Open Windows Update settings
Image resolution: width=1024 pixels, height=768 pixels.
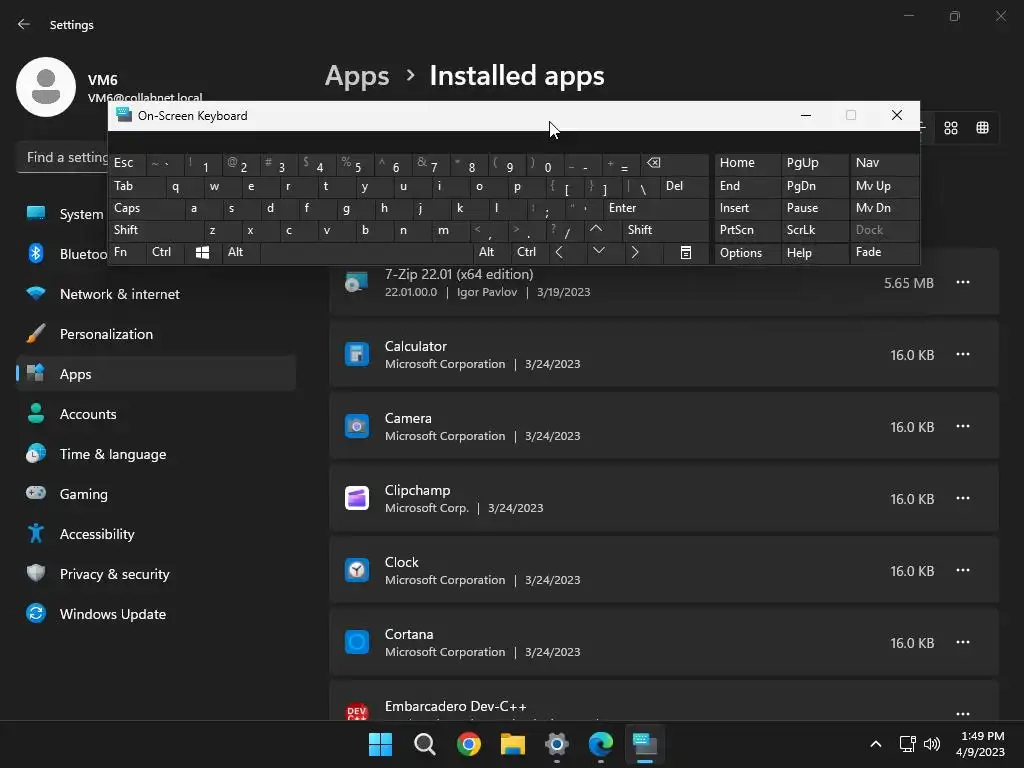(156, 614)
